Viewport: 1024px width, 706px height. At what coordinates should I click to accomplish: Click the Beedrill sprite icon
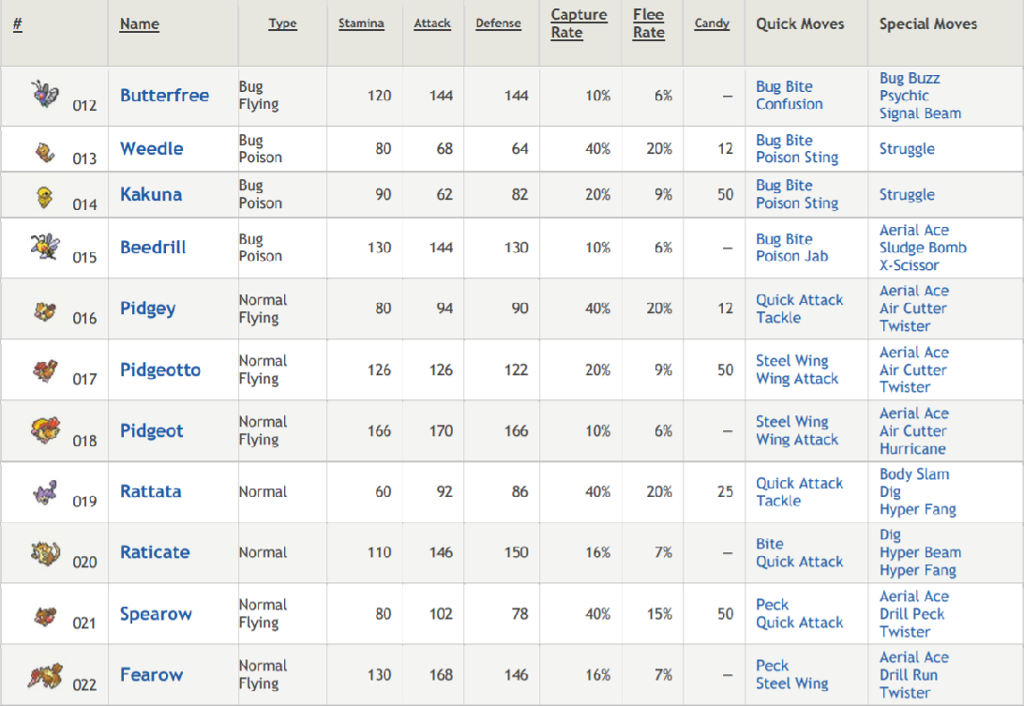(x=45, y=246)
